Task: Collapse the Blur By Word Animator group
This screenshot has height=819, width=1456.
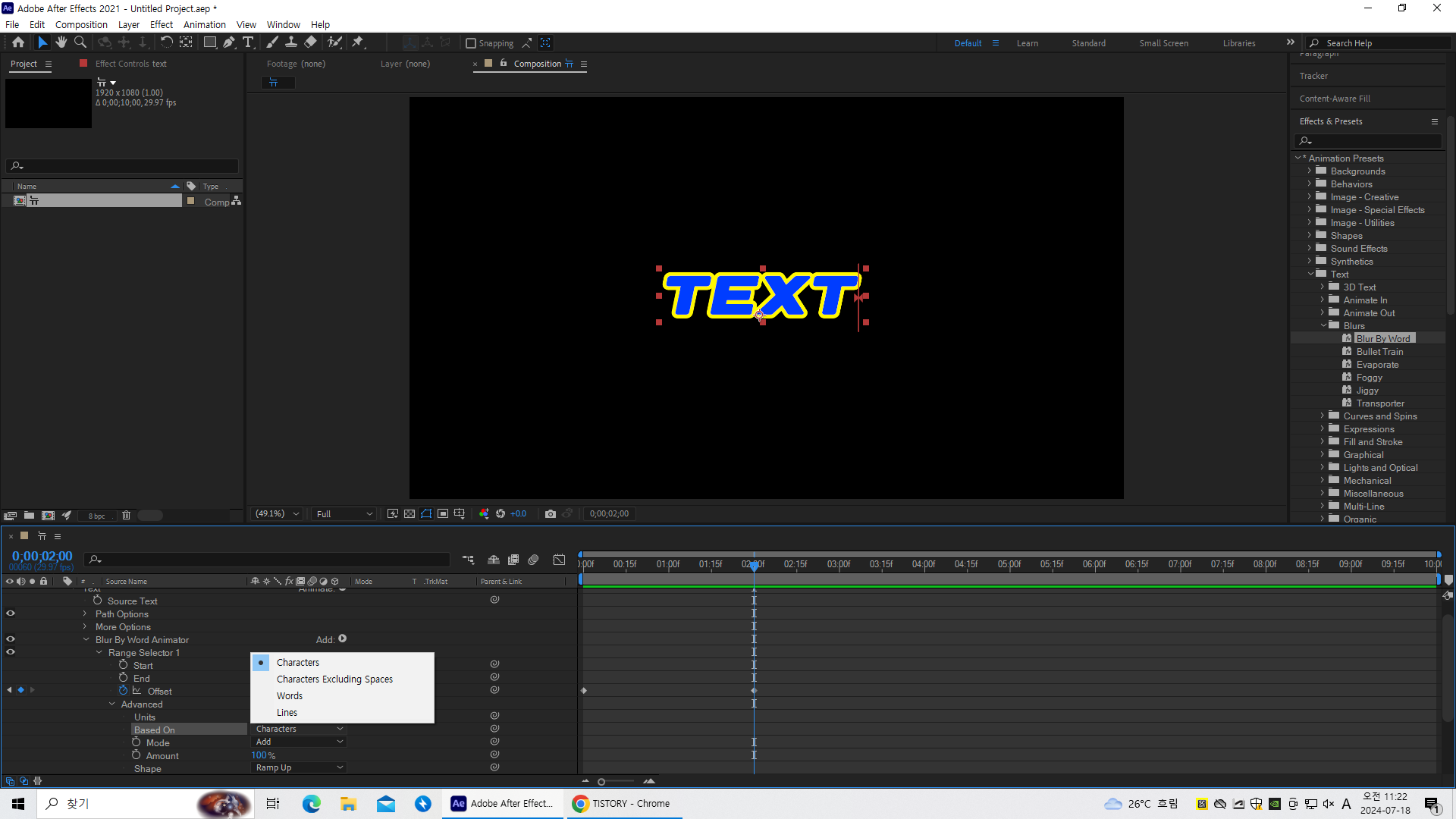Action: [86, 639]
